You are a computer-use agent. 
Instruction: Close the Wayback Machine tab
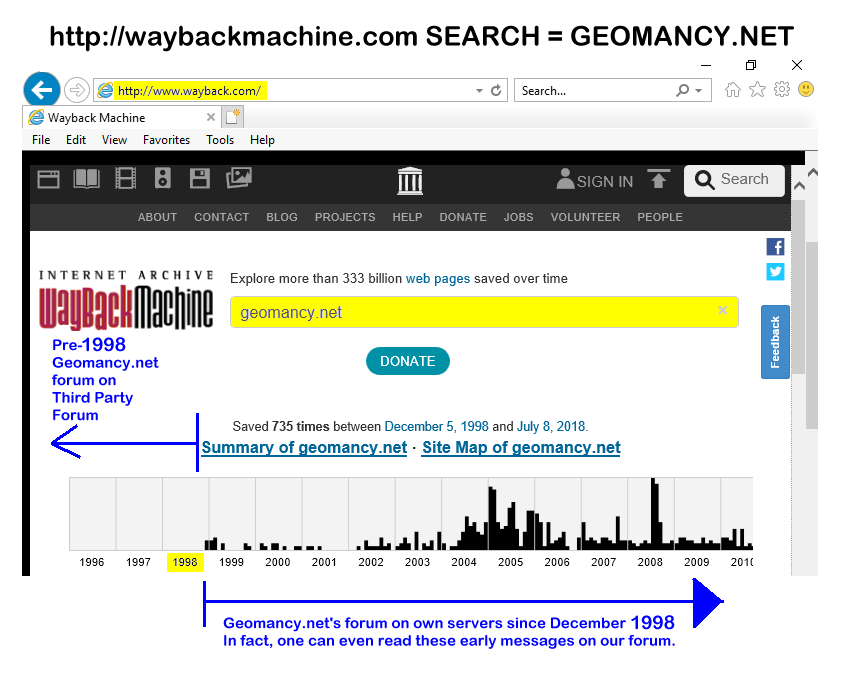(x=211, y=117)
